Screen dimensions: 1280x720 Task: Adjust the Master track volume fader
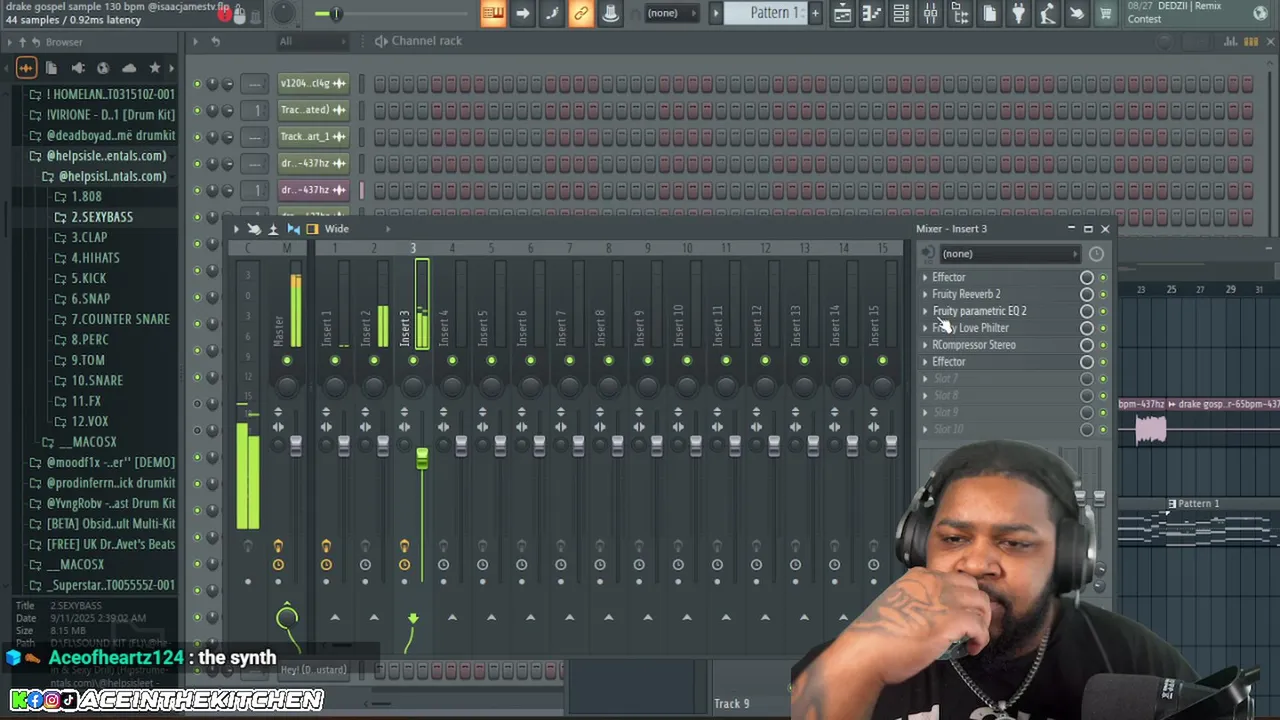296,447
